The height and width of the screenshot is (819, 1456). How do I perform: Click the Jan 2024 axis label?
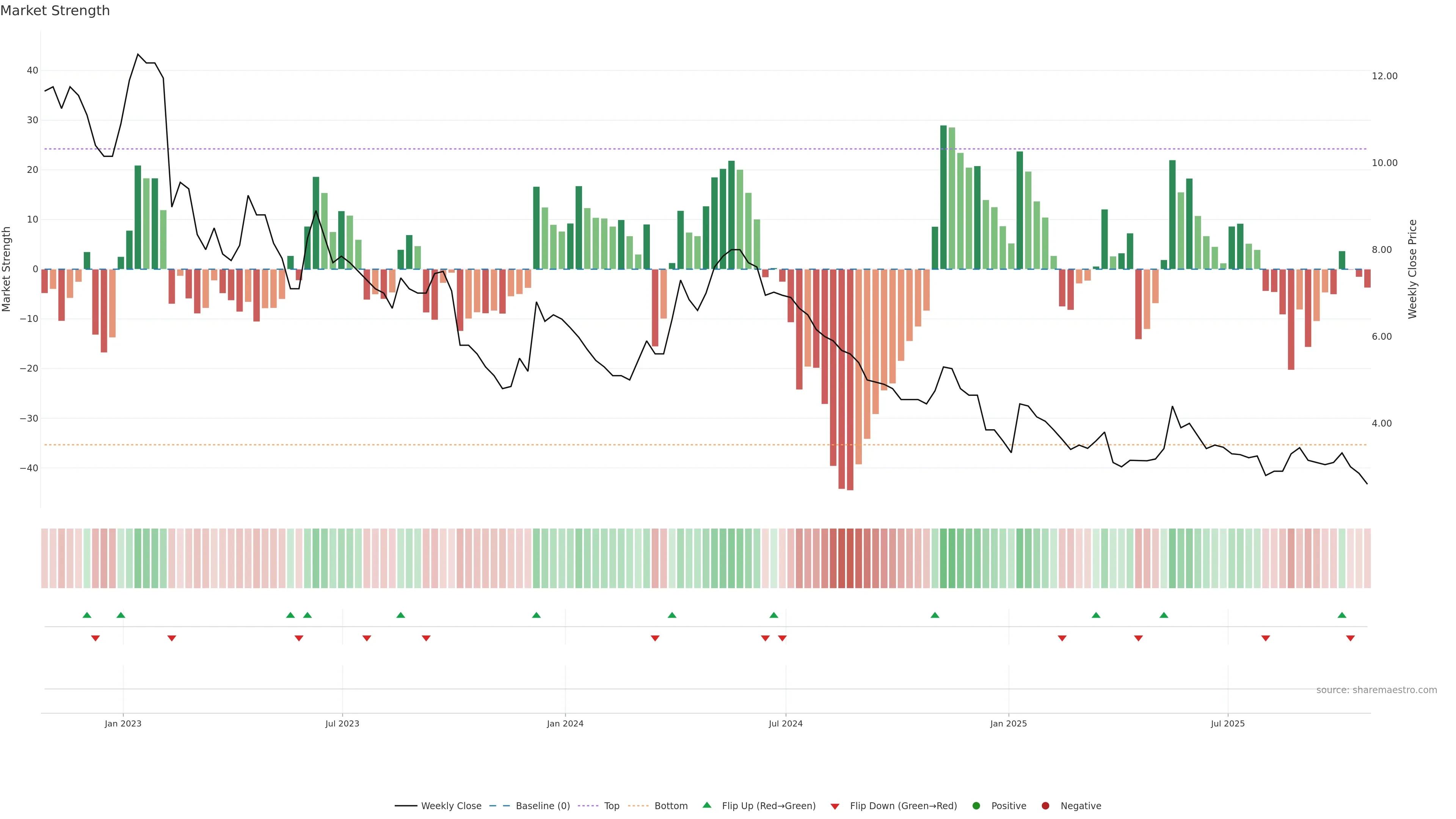pyautogui.click(x=565, y=723)
